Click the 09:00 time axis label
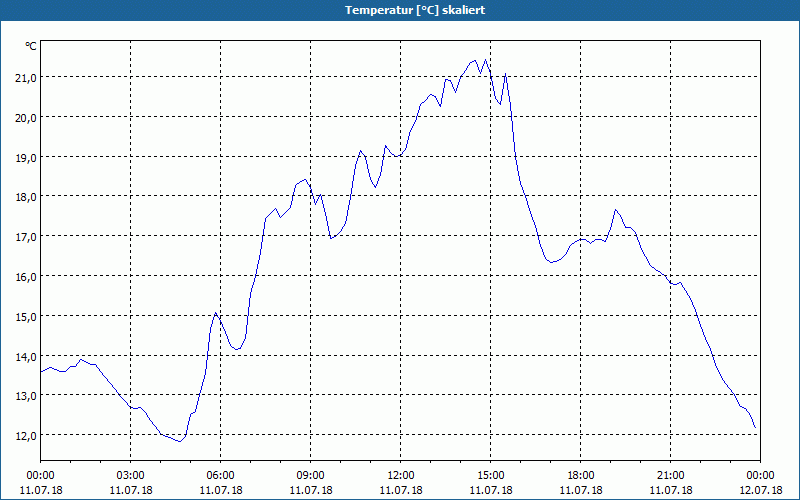 [x=310, y=476]
